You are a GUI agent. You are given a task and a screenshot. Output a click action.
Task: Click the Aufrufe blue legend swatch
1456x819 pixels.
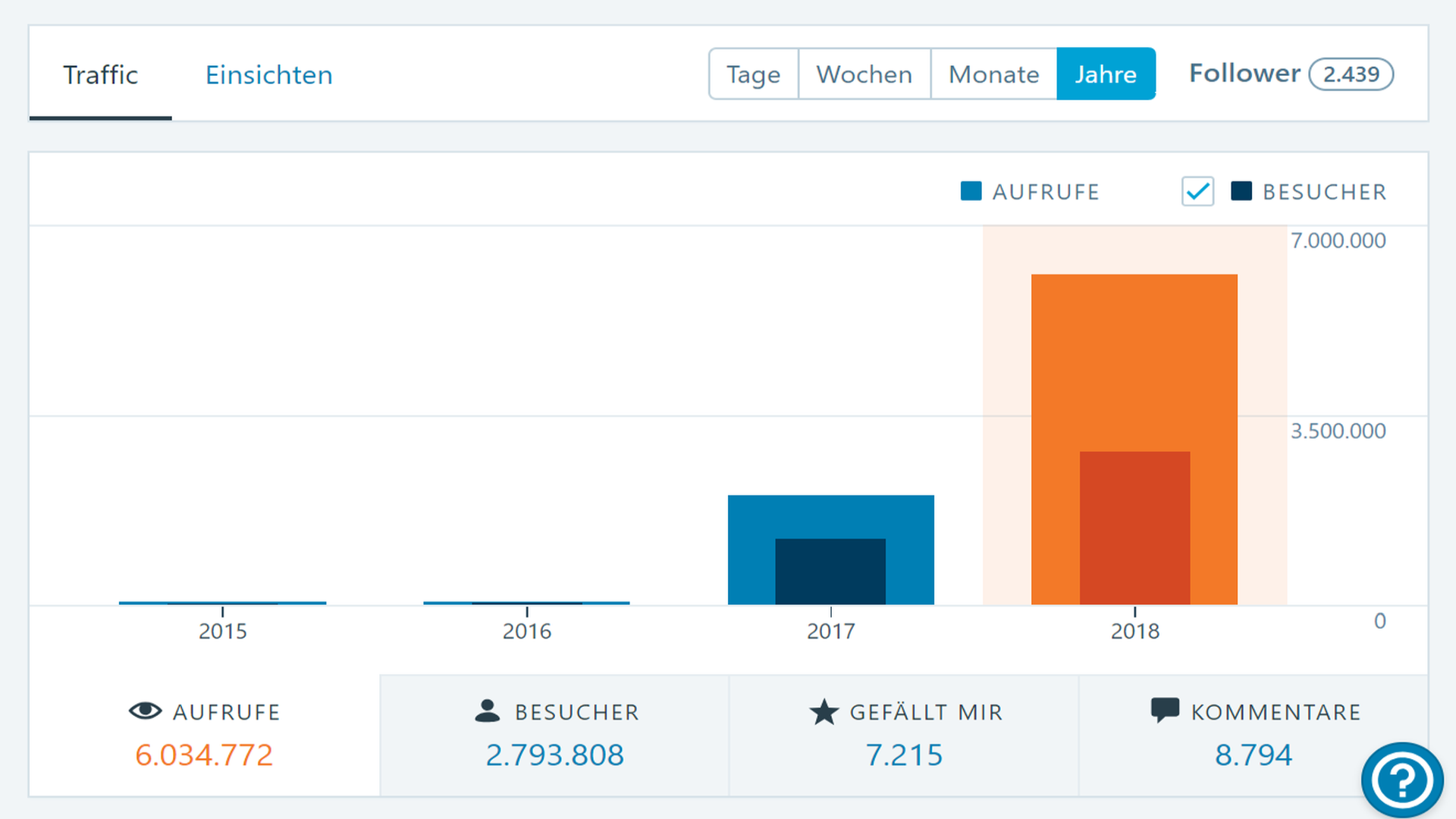pyautogui.click(x=971, y=191)
